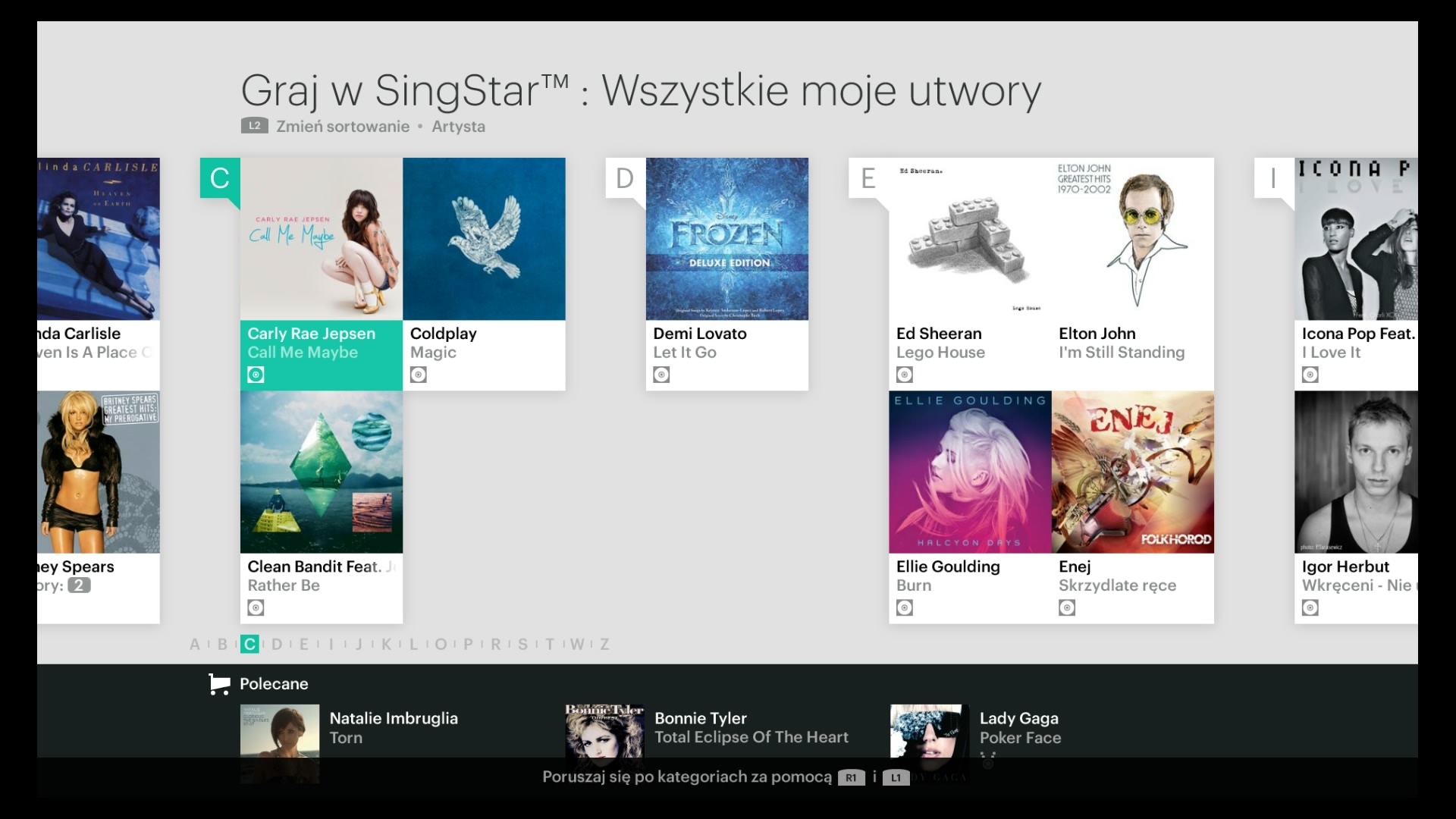The width and height of the screenshot is (1456, 819).
Task: Click the disc icon under Coldplay Magic
Action: tap(419, 375)
